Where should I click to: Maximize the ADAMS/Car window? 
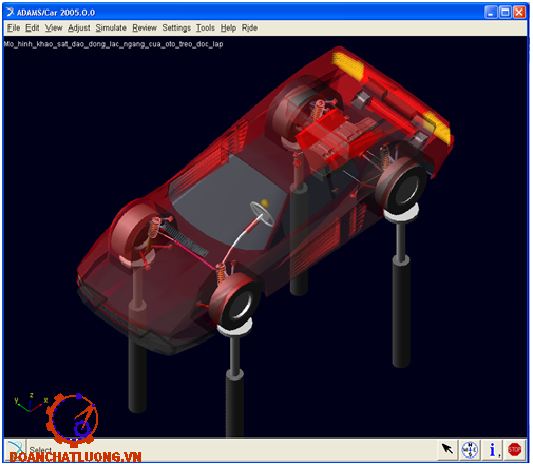point(505,13)
